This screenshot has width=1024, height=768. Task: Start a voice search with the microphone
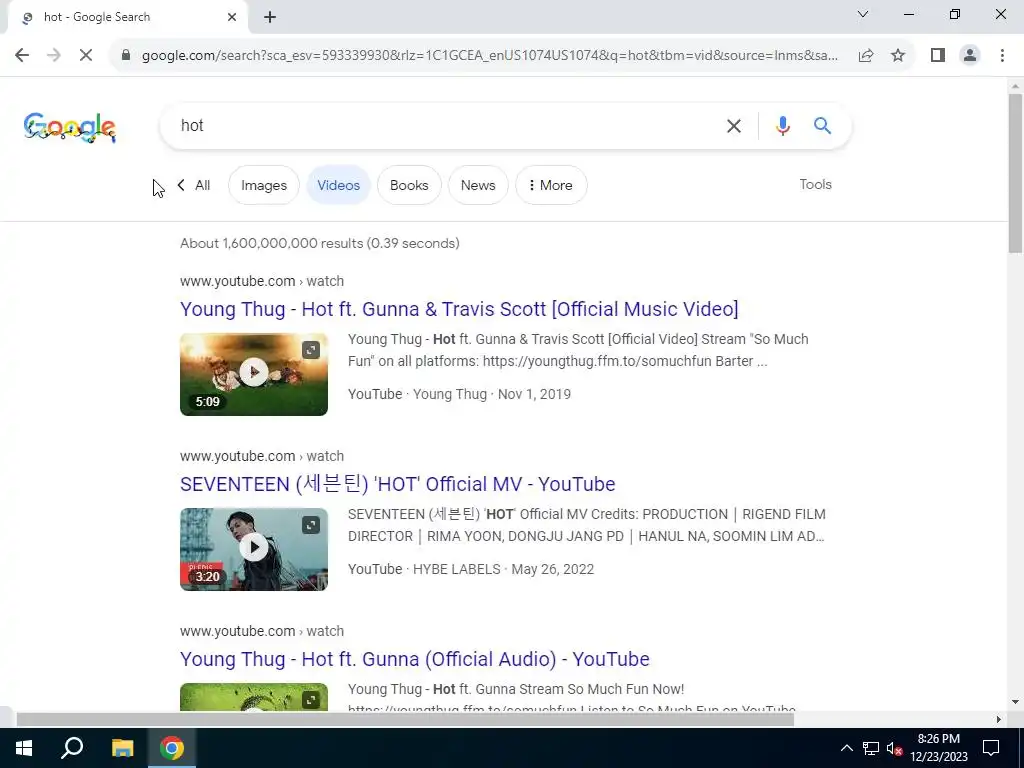coord(782,125)
